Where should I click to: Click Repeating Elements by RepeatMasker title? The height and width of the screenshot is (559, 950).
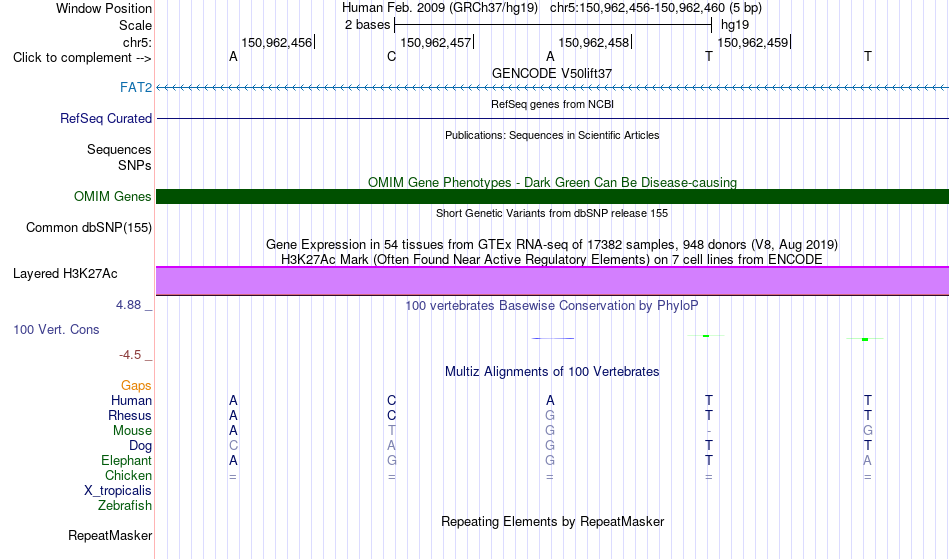click(x=553, y=521)
